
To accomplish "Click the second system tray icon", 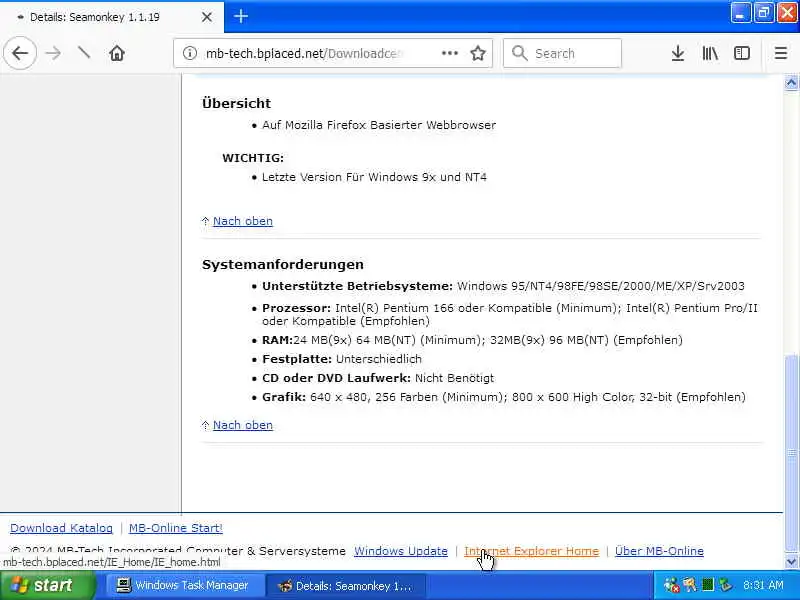I will 690,585.
